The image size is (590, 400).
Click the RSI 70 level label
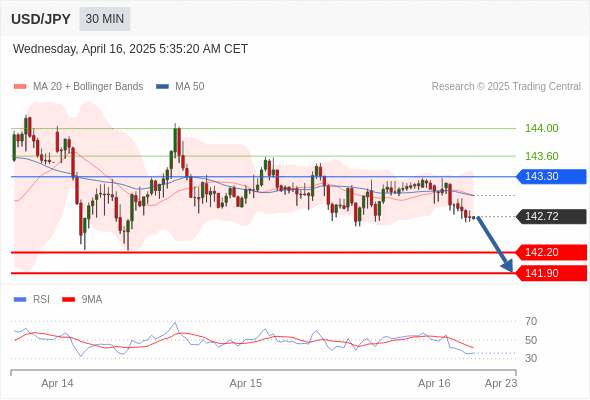point(531,321)
